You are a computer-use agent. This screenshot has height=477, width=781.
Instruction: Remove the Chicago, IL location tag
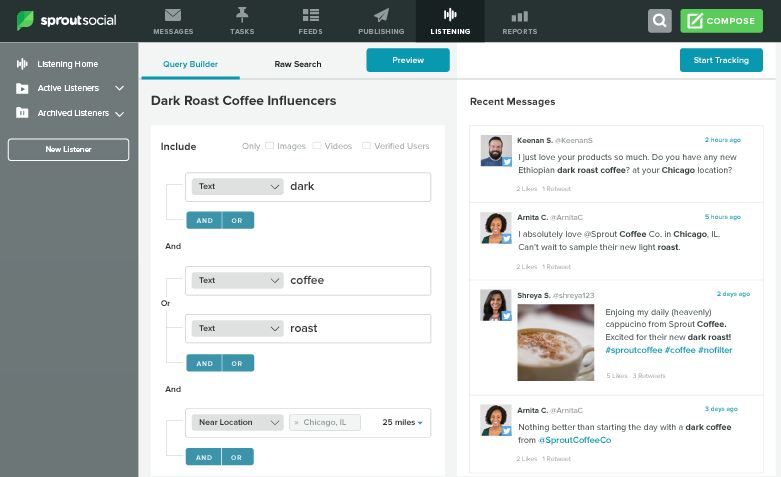tap(296, 423)
